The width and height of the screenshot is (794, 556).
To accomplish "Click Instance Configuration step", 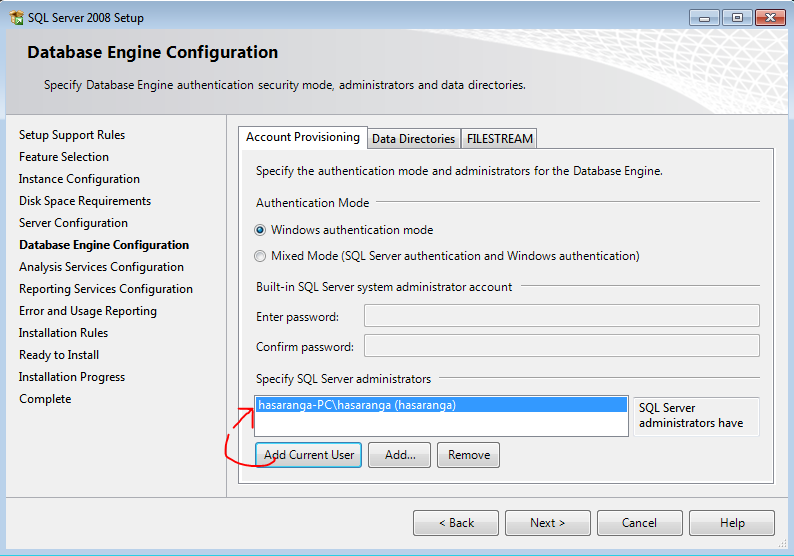I will [x=79, y=179].
